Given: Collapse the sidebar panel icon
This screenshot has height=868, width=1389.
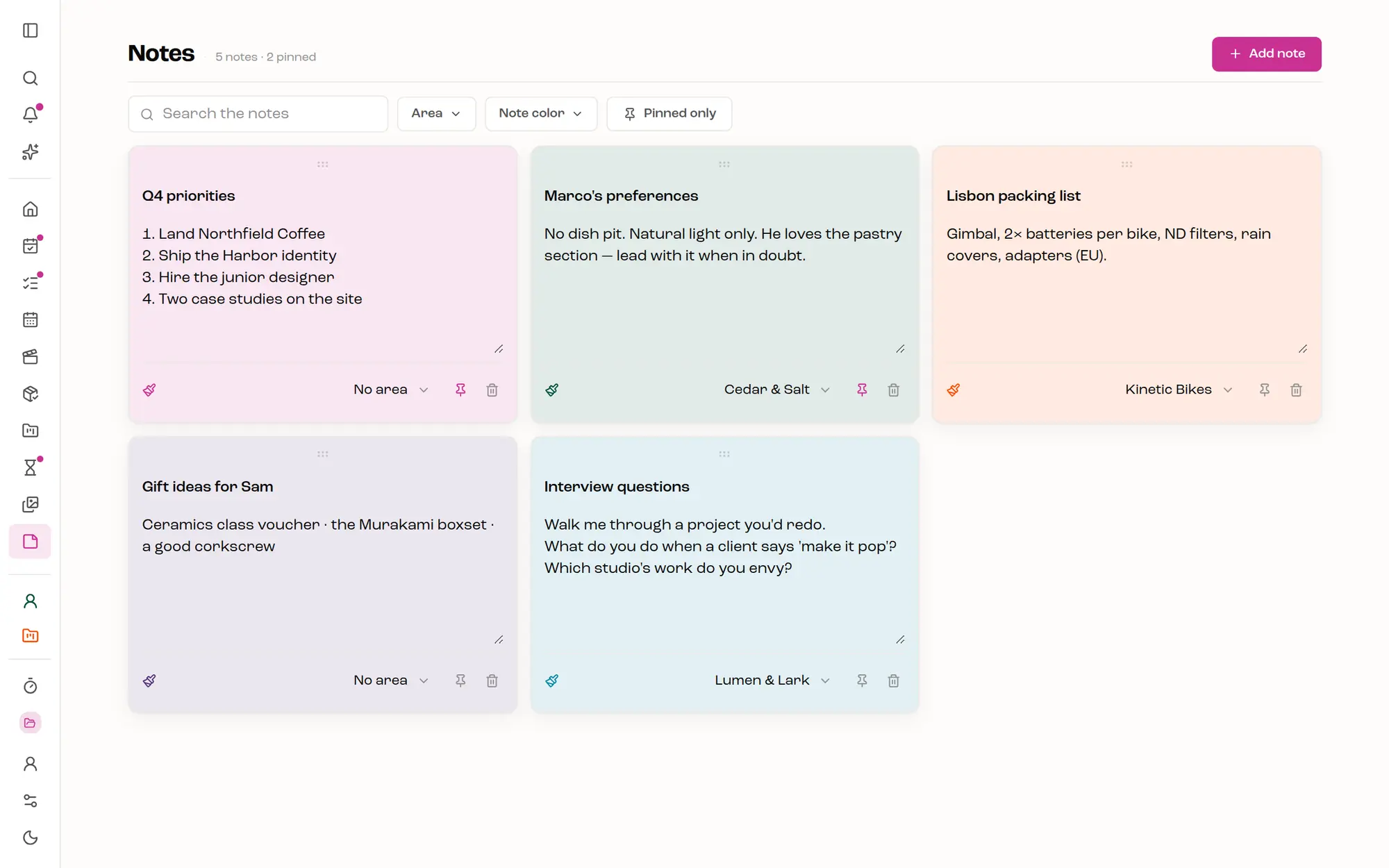Looking at the screenshot, I should point(30,31).
